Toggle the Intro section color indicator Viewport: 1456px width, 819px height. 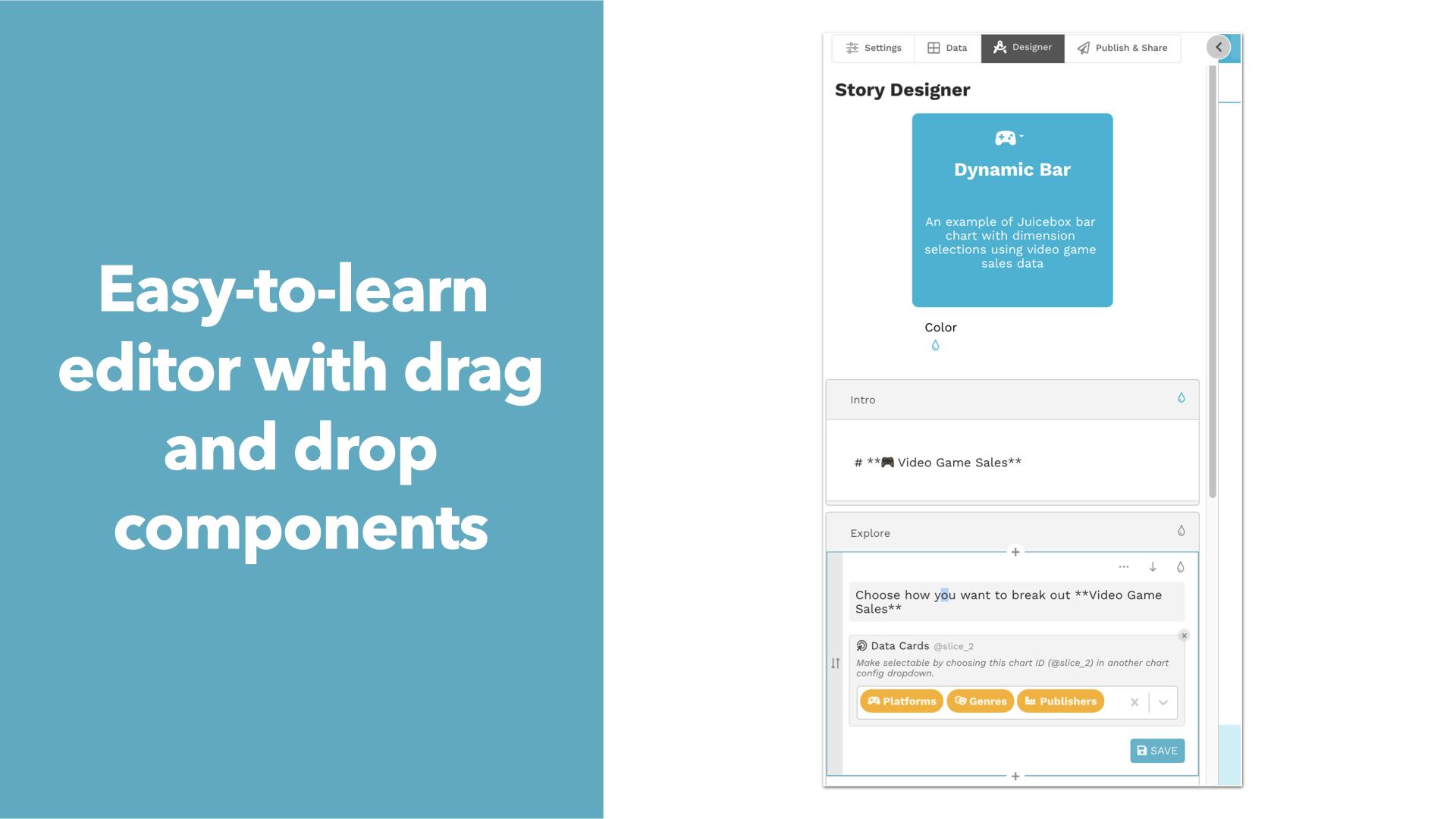[x=1180, y=398]
